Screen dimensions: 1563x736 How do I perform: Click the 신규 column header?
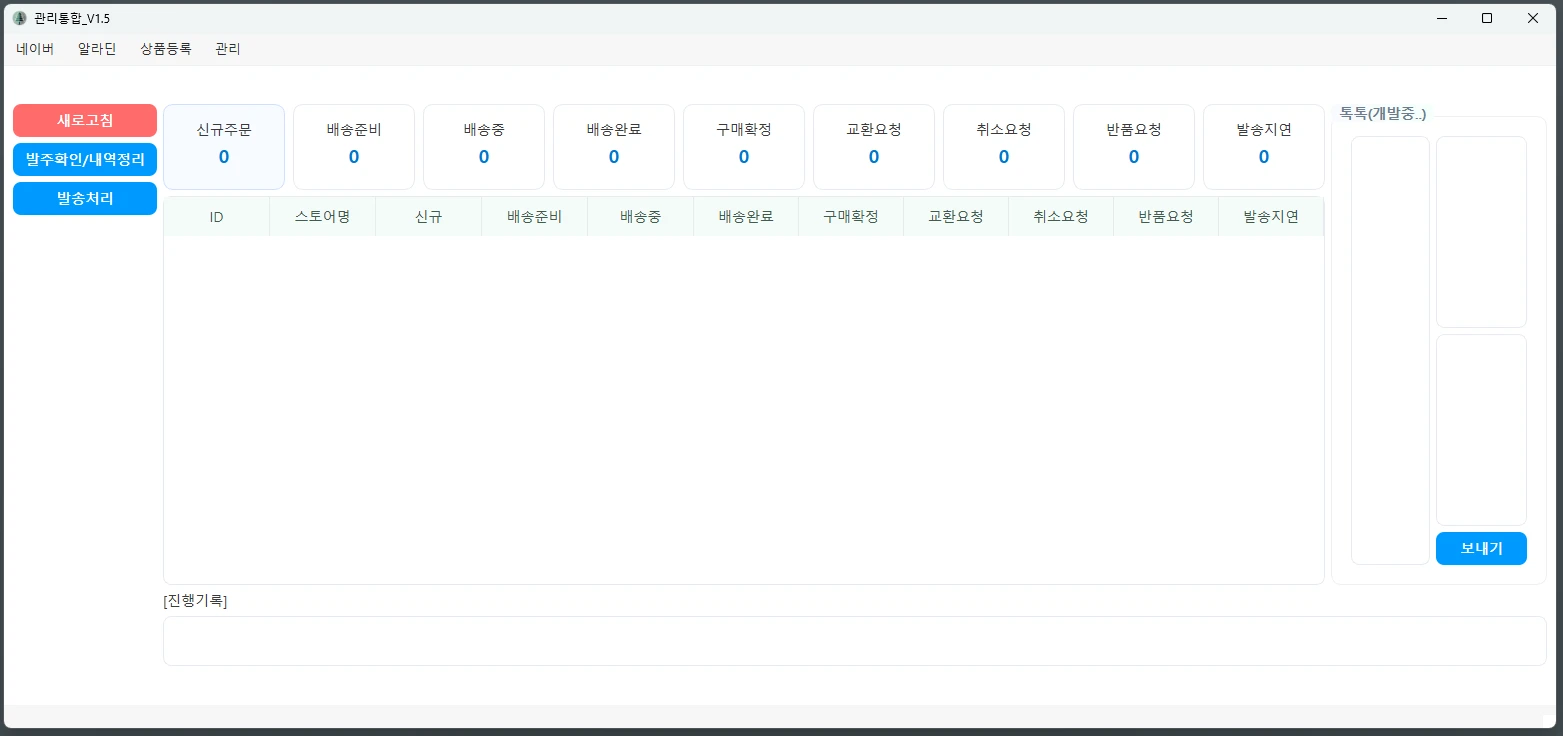429,217
